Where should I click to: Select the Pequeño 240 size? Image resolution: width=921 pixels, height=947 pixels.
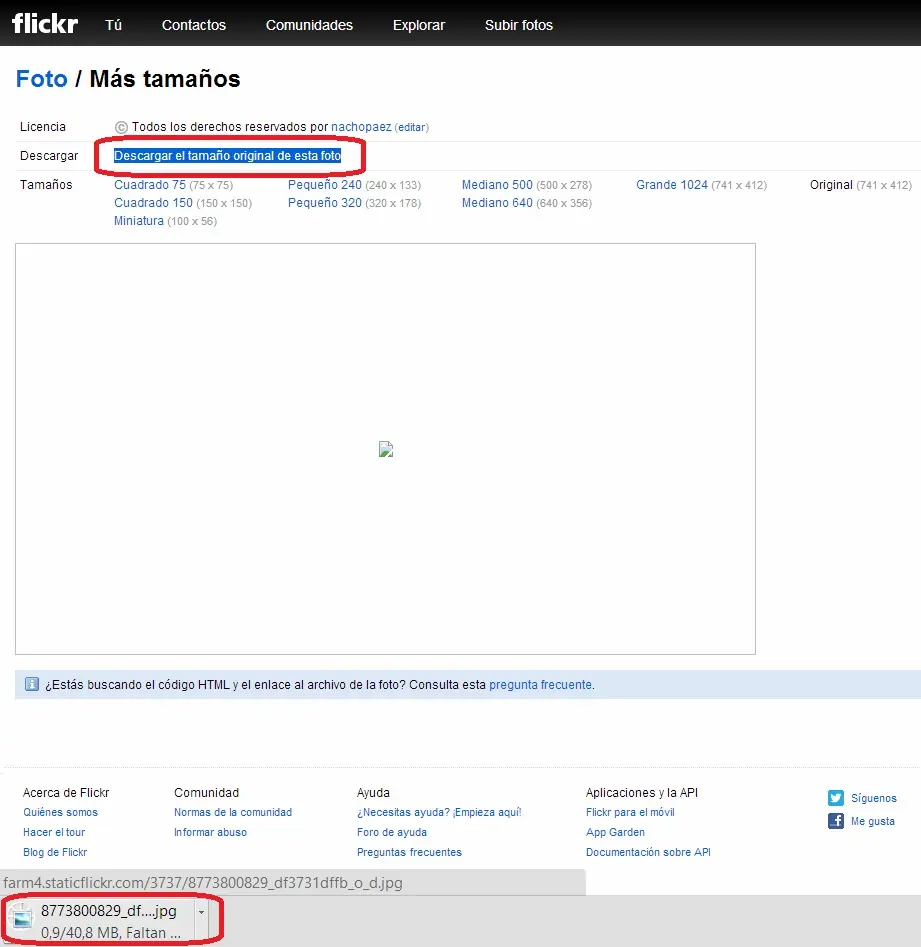[325, 185]
